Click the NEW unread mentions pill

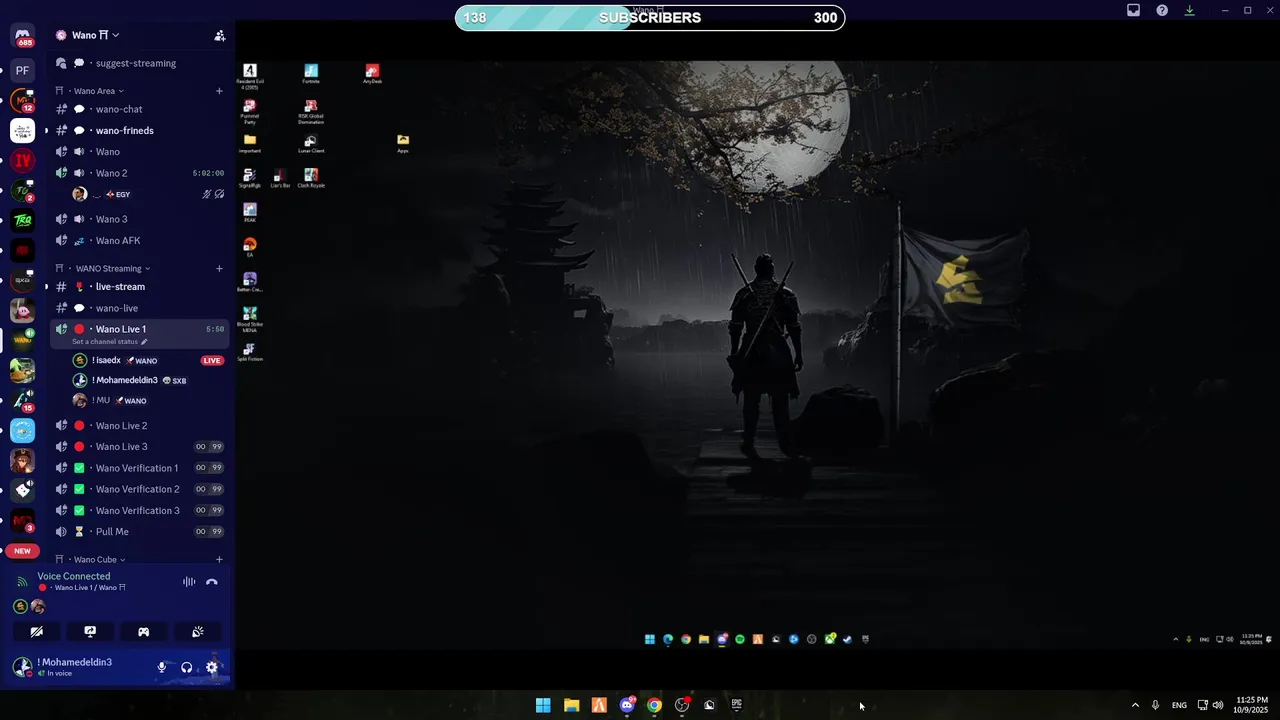(22, 551)
